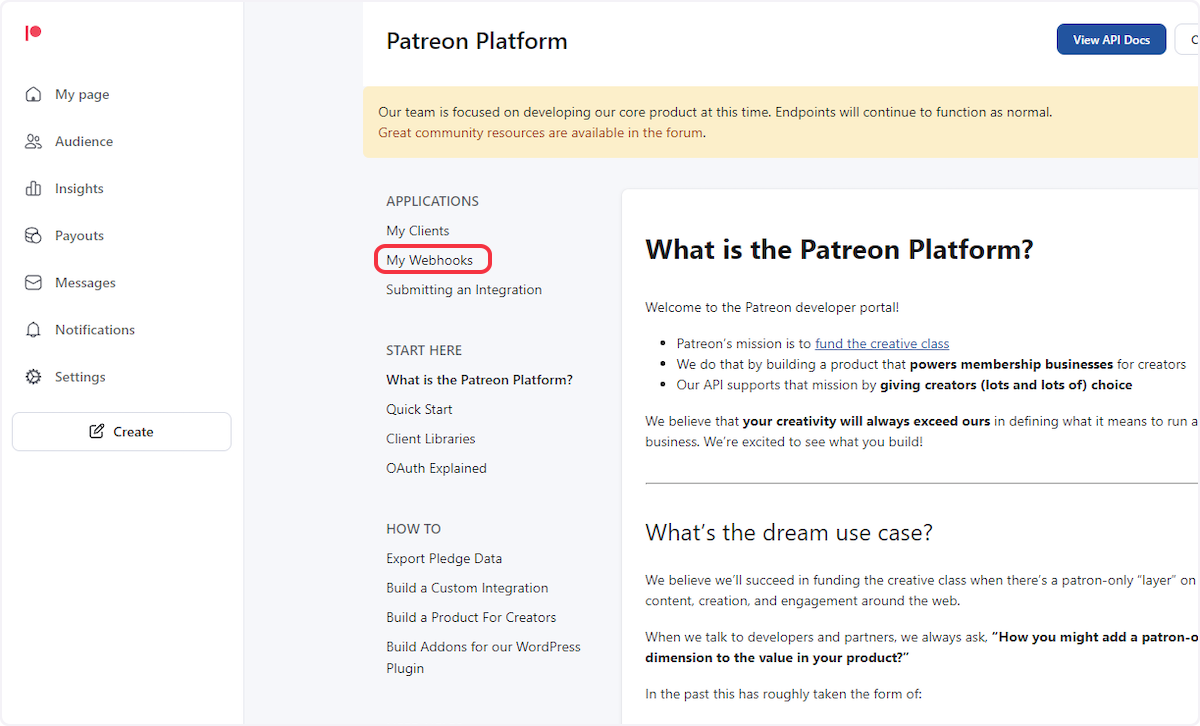This screenshot has height=726, width=1200.
Task: Read OAuth Explained
Action: point(436,467)
